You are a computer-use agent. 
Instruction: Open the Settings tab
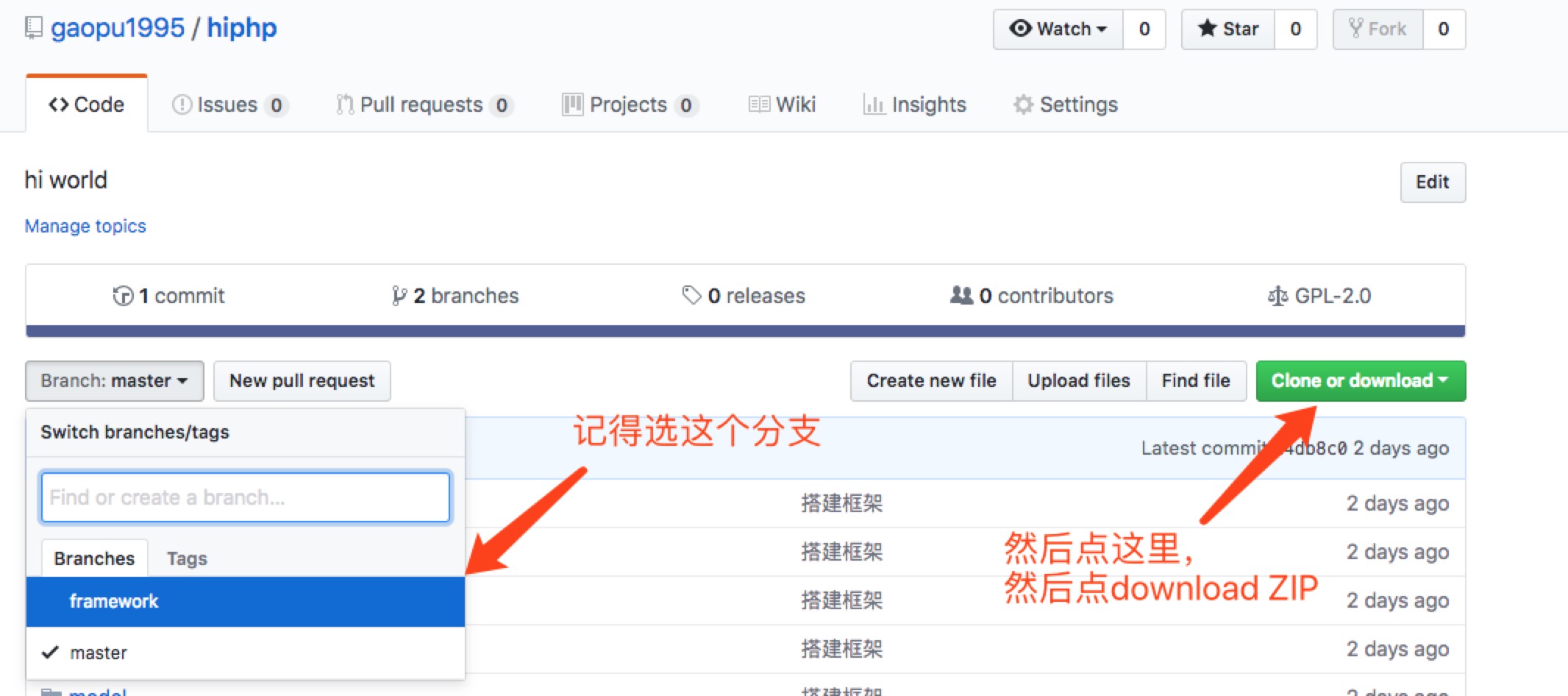click(x=1066, y=105)
